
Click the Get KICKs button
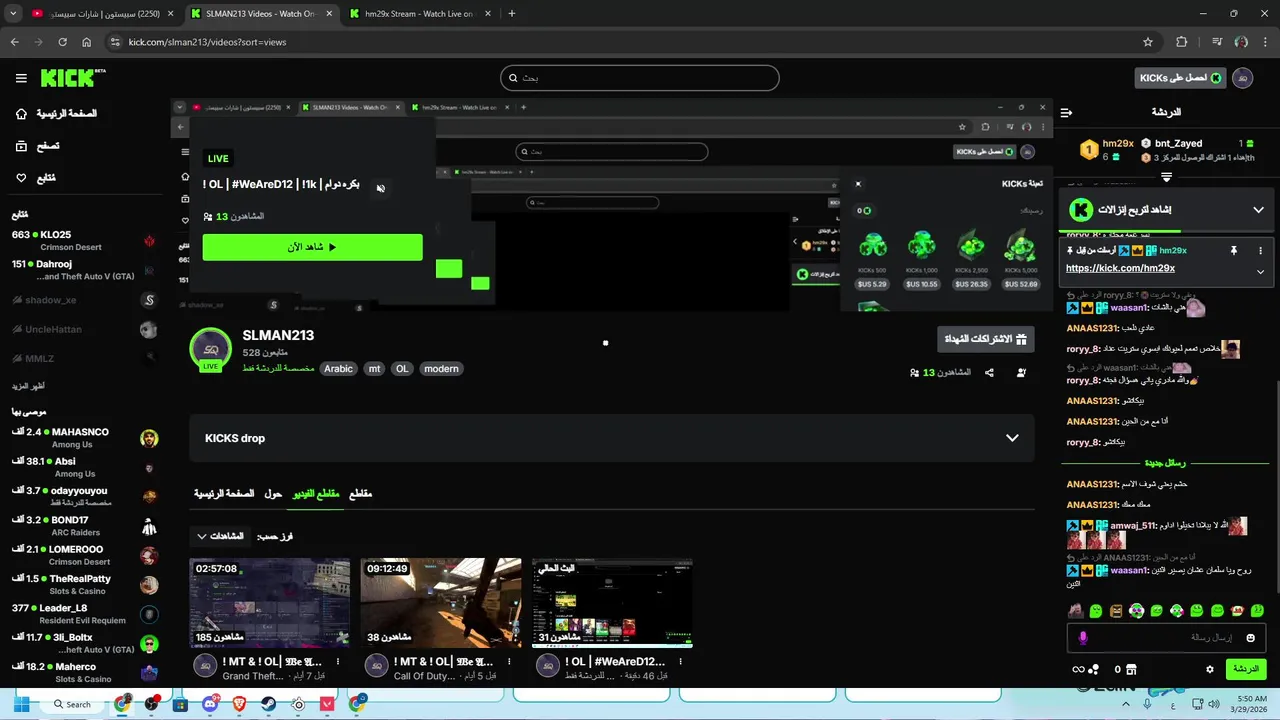tap(1180, 78)
